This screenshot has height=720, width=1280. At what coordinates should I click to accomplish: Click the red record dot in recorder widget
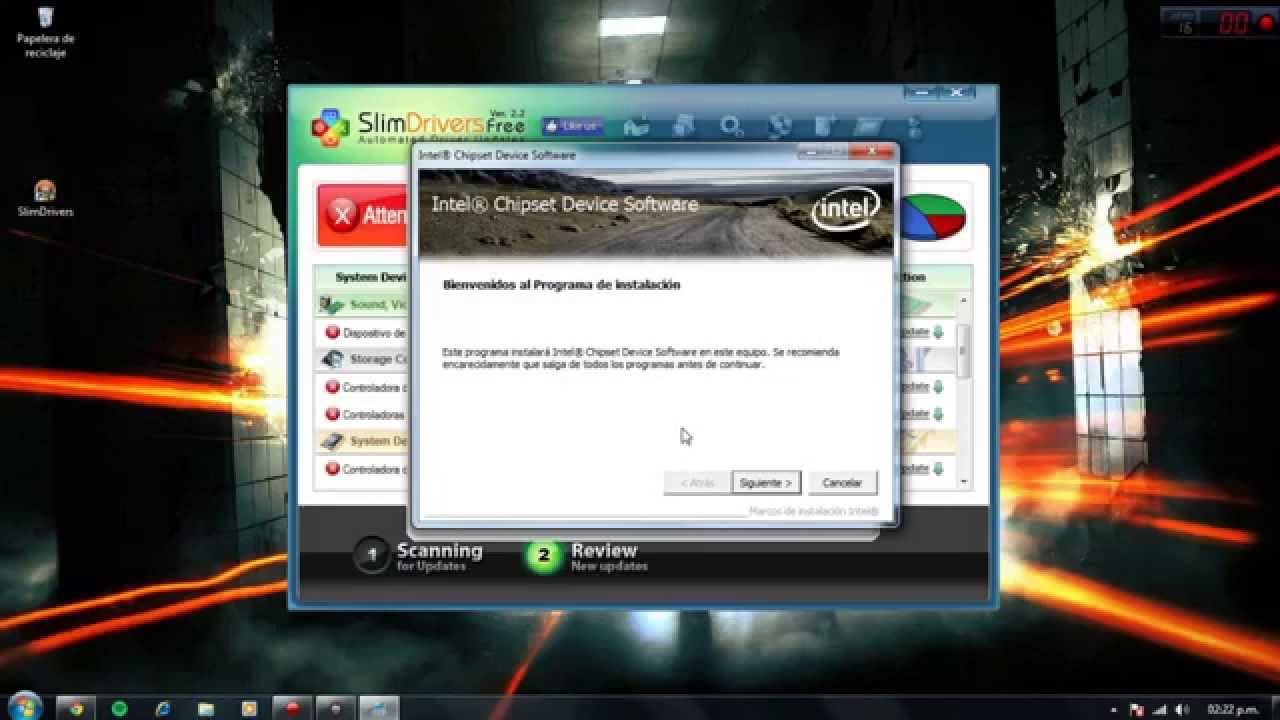coord(1266,24)
